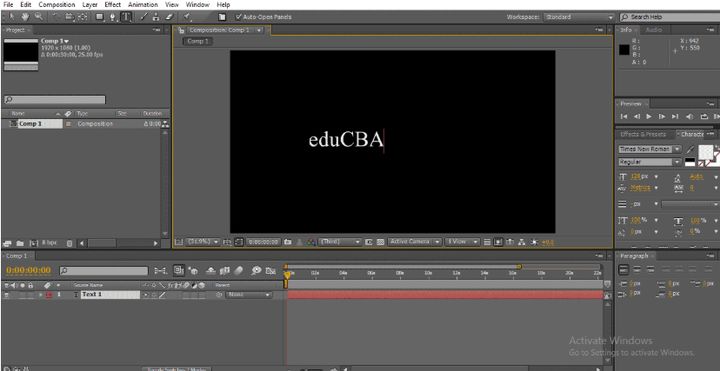Open the Active Camera dropdown

[x=415, y=242]
